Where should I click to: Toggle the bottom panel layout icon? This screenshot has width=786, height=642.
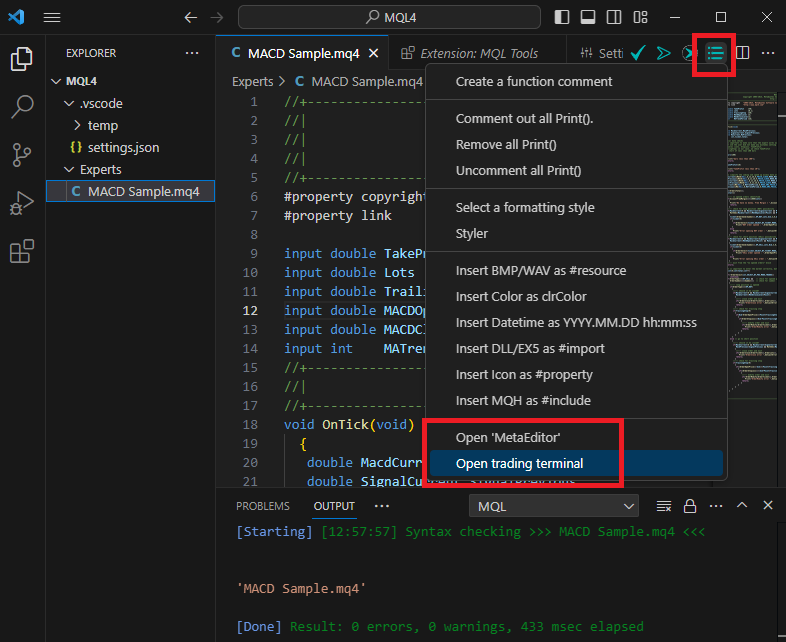(587, 17)
